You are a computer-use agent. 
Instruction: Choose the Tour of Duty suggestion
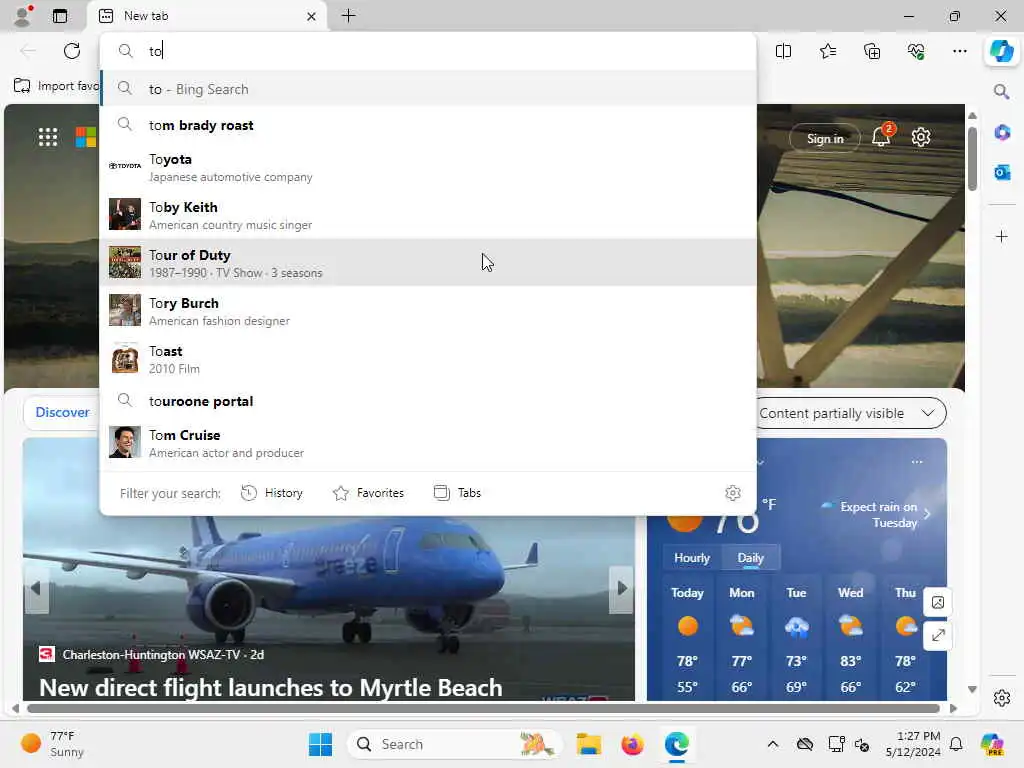point(428,263)
